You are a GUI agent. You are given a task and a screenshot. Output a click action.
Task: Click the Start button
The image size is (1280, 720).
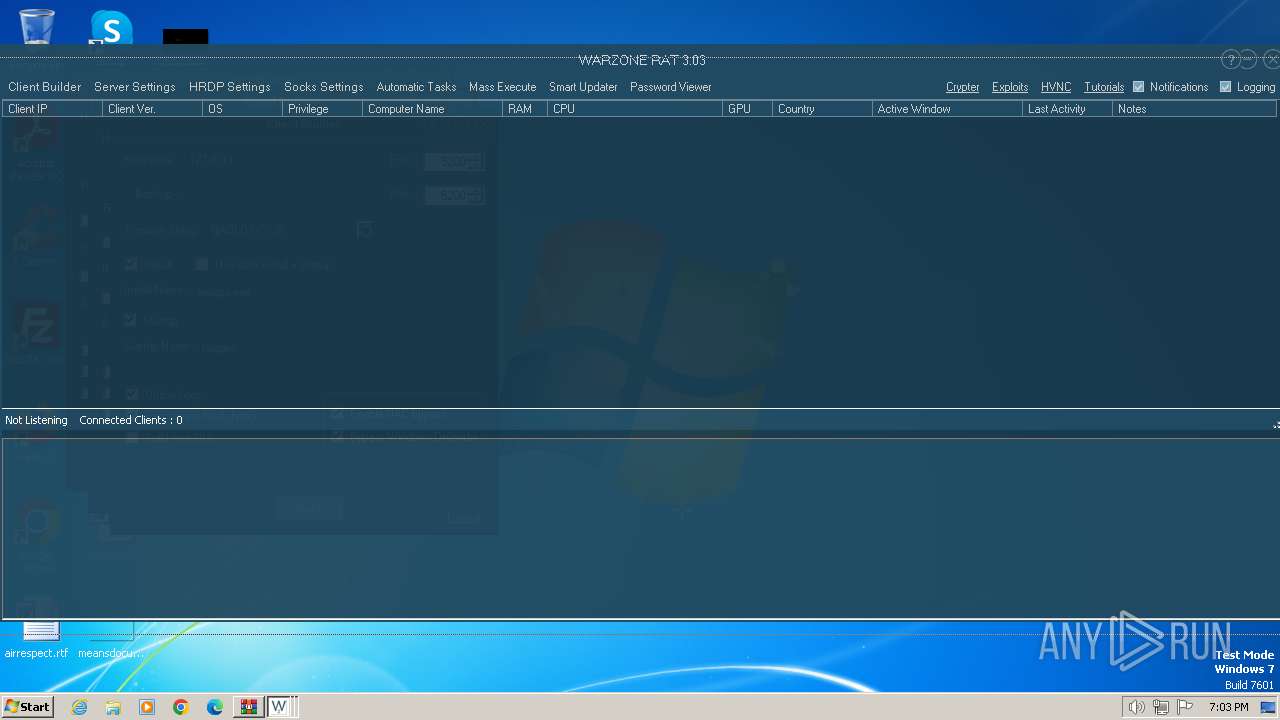tap(28, 707)
